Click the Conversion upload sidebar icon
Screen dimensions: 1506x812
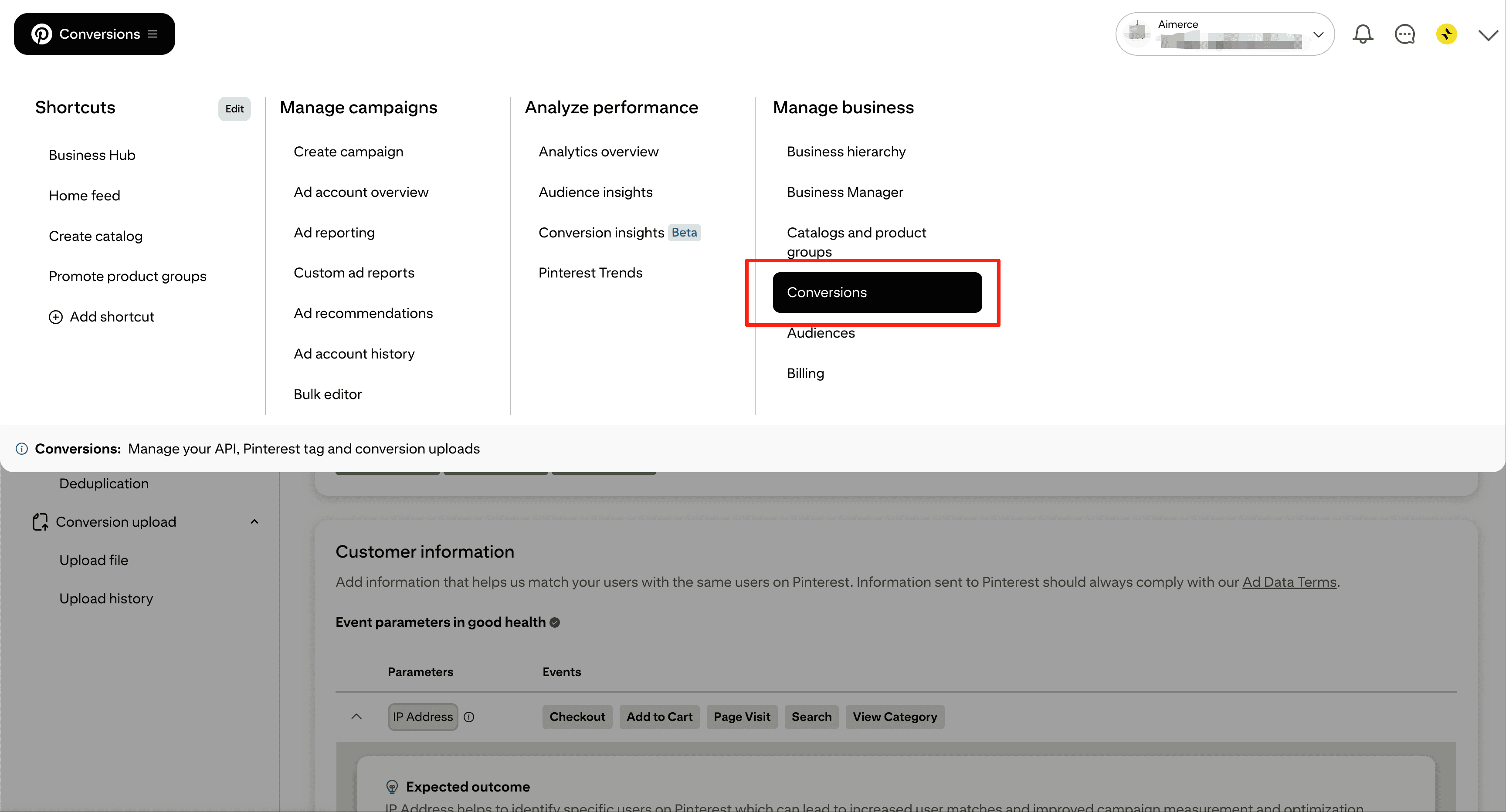[x=40, y=521]
